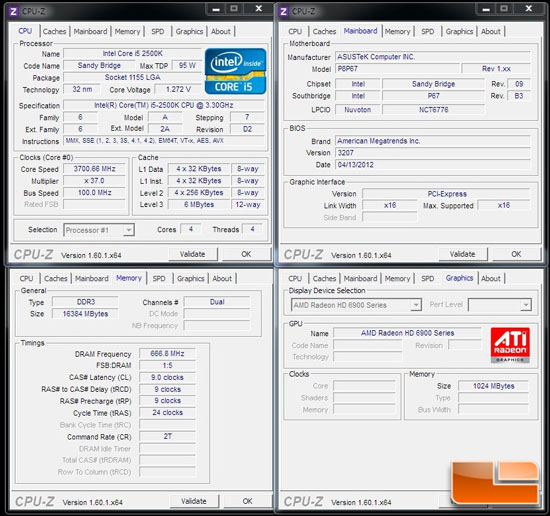Open the Display Device Selection dropdown
Screen dimensions: 550x516
coord(416,305)
